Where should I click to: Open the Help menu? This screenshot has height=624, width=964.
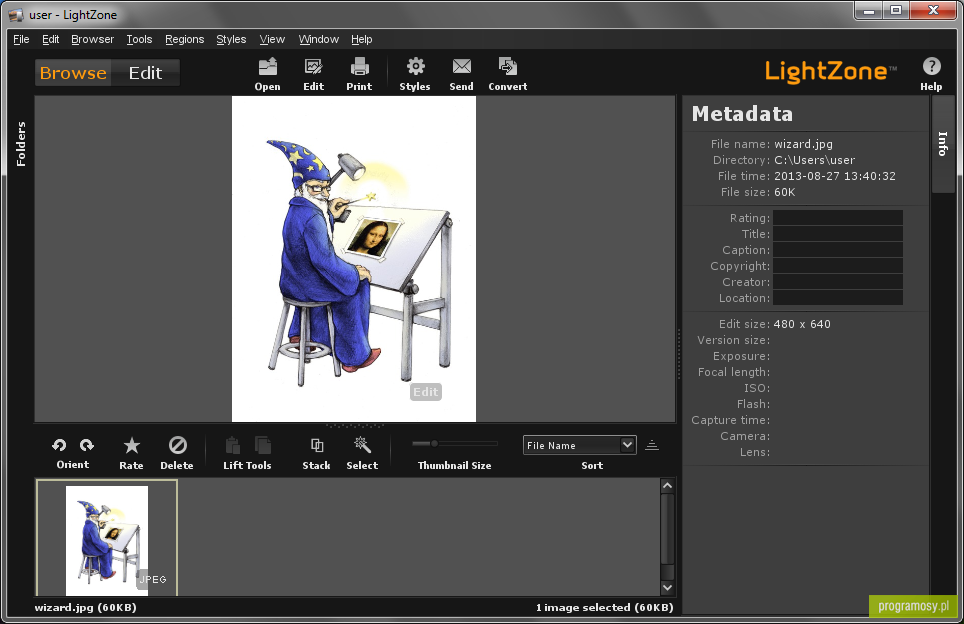(x=362, y=39)
